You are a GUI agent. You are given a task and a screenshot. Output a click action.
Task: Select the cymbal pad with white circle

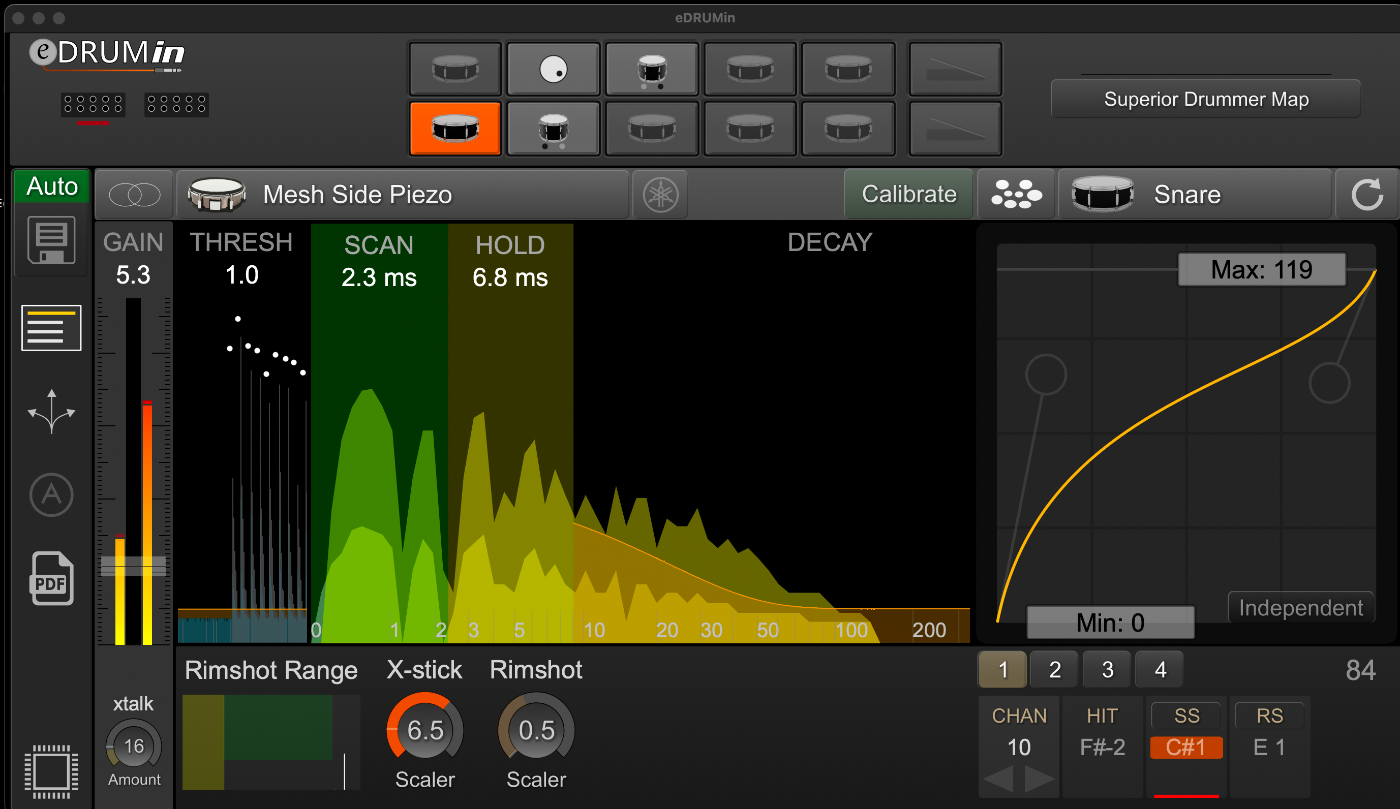point(553,69)
